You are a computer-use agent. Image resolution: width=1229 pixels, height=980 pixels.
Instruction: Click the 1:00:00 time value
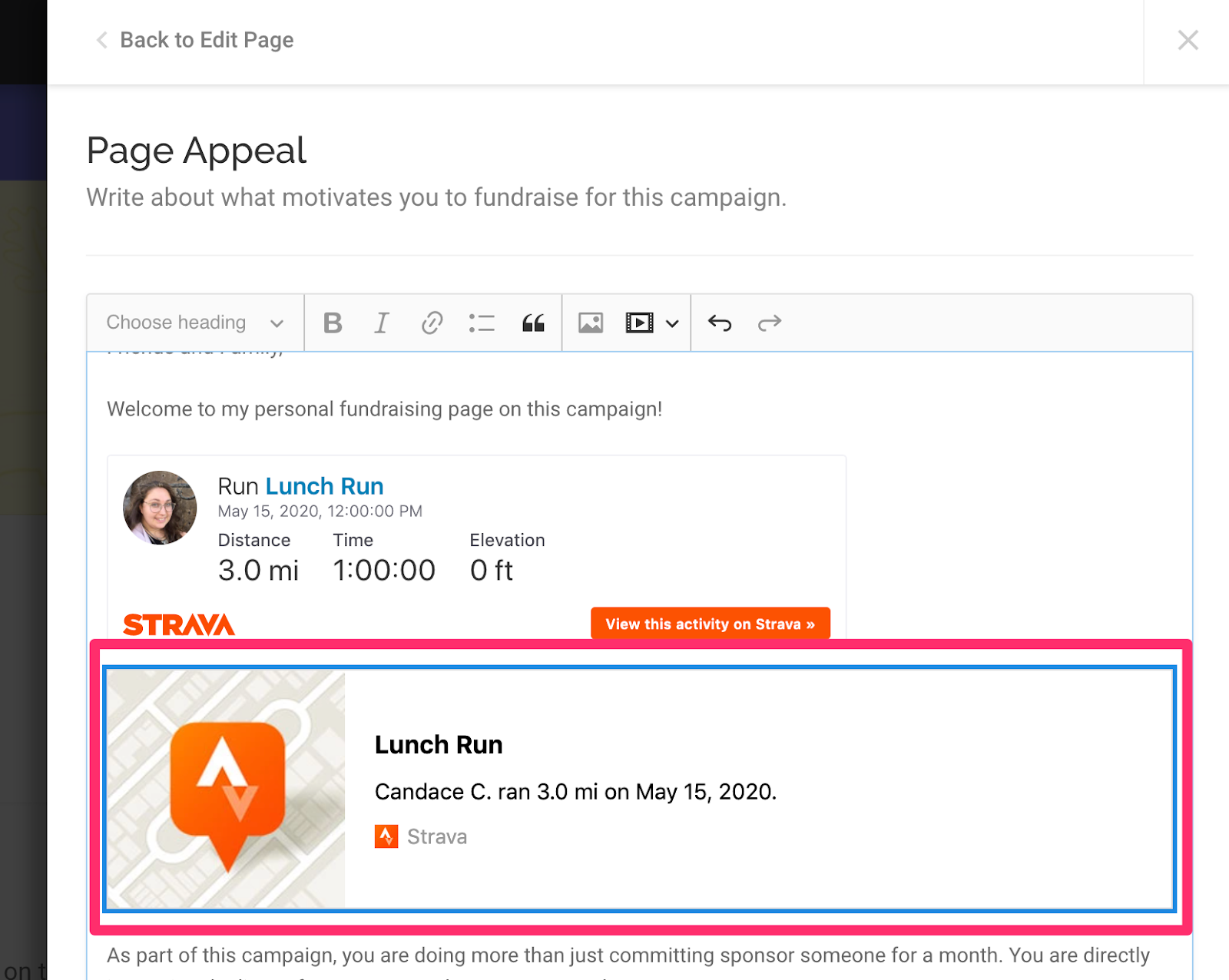click(x=384, y=571)
